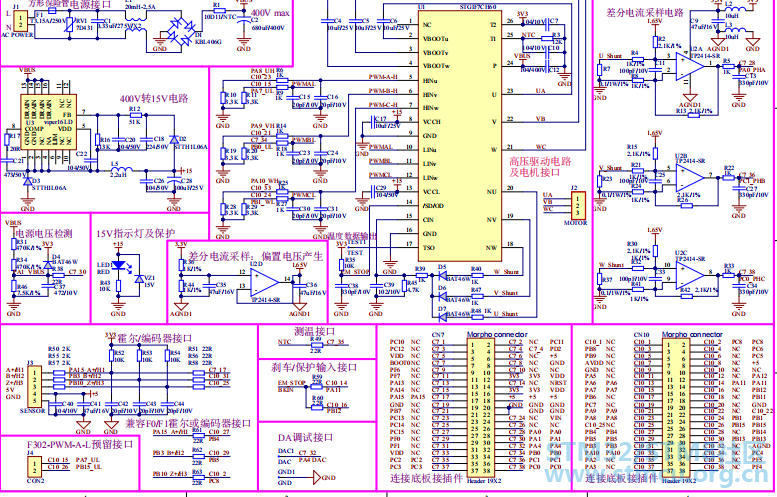Select the '测温接口' section title
This screenshot has width=777, height=497.
point(315,331)
